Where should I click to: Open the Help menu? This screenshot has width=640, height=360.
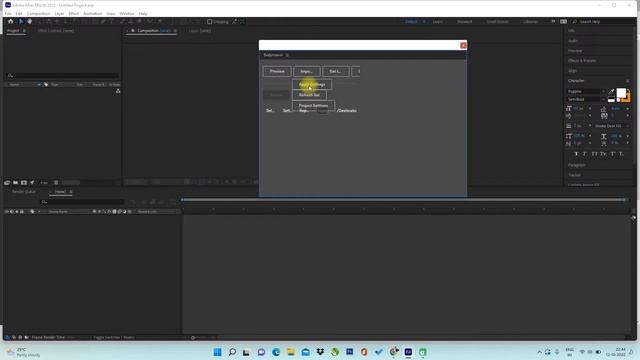point(143,13)
